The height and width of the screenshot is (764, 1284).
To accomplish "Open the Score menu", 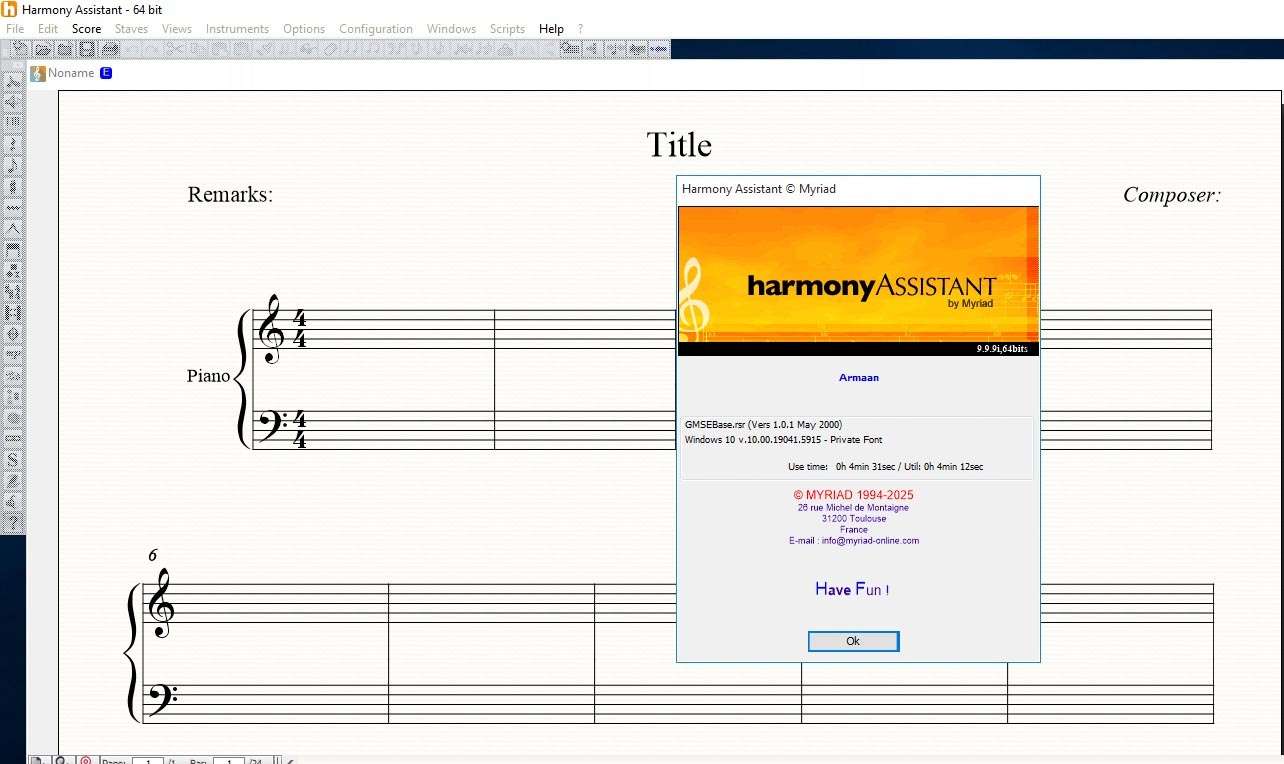I will [x=86, y=29].
